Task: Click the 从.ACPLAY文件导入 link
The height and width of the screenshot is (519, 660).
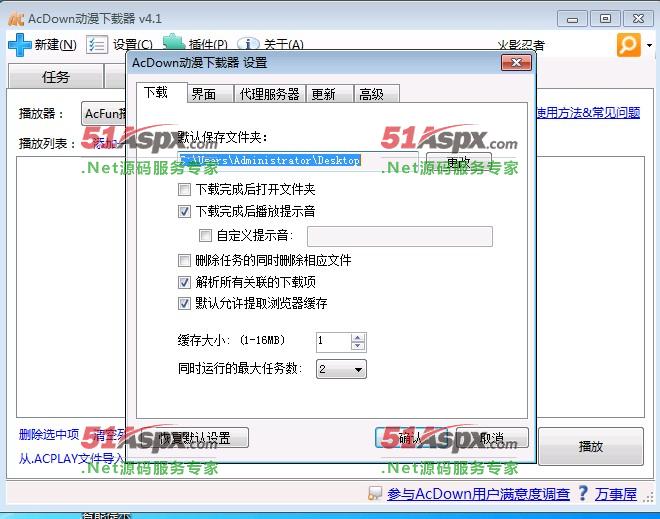Action: [71, 458]
